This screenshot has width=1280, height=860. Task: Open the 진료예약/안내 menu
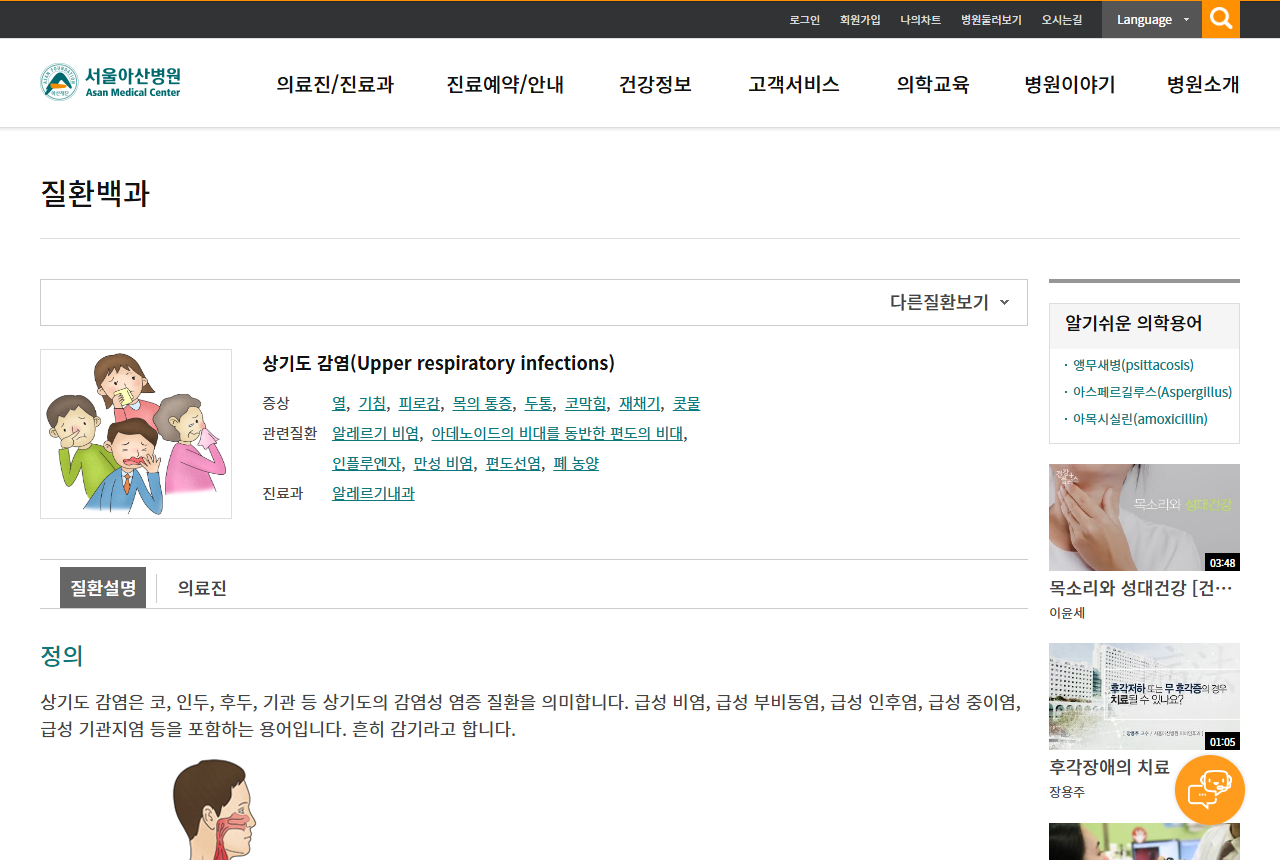pos(505,84)
